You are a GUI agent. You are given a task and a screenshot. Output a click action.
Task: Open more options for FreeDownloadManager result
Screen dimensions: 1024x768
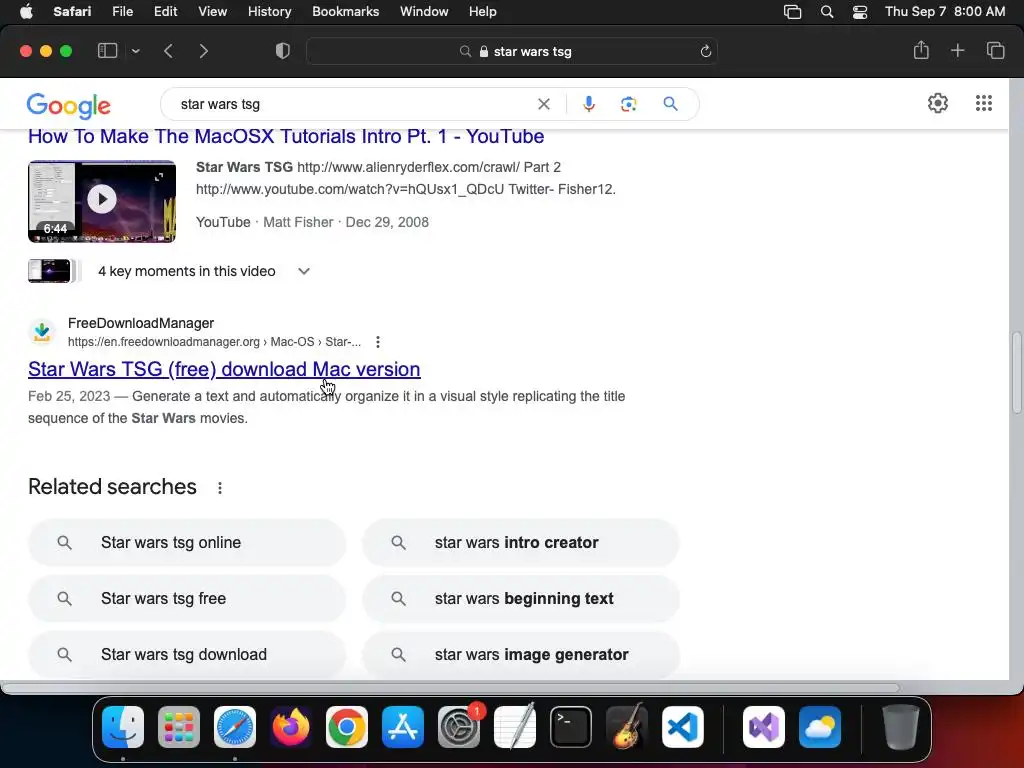tap(377, 342)
